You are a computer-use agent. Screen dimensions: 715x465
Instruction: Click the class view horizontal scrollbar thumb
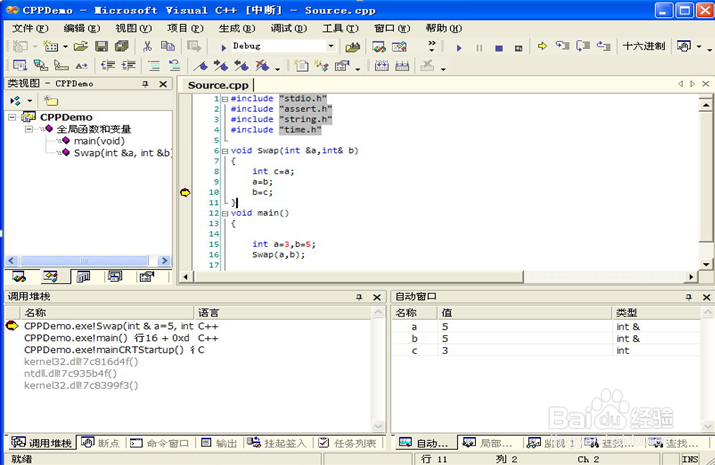click(84, 261)
